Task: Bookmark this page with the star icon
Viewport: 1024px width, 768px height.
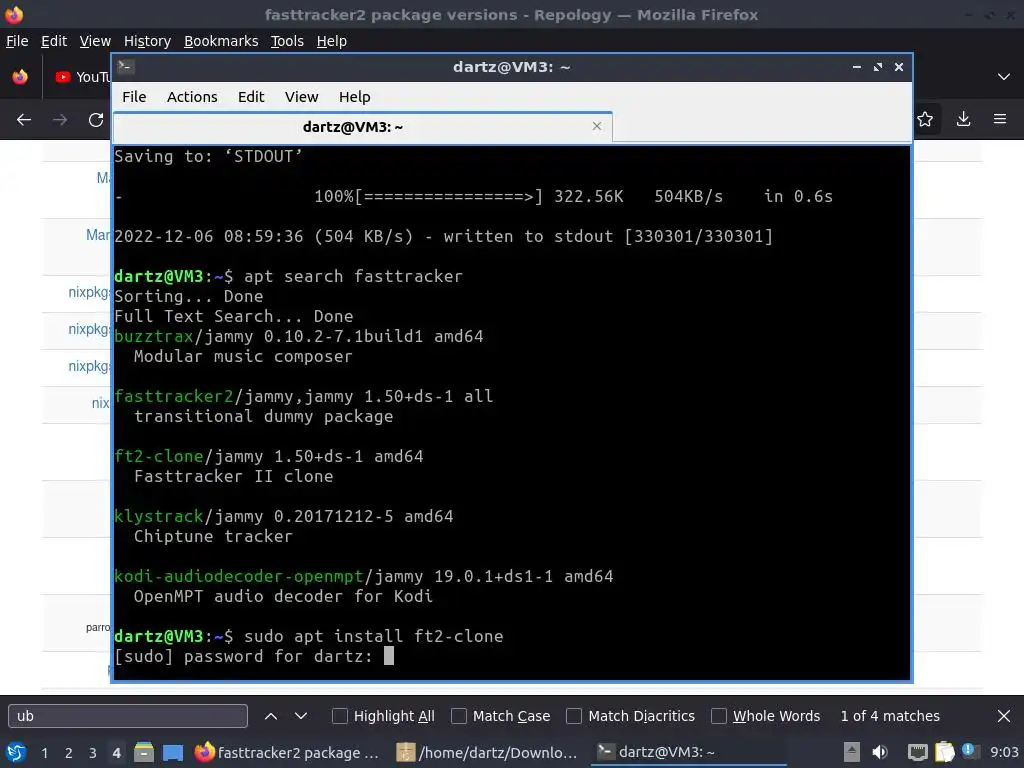Action: [x=925, y=119]
